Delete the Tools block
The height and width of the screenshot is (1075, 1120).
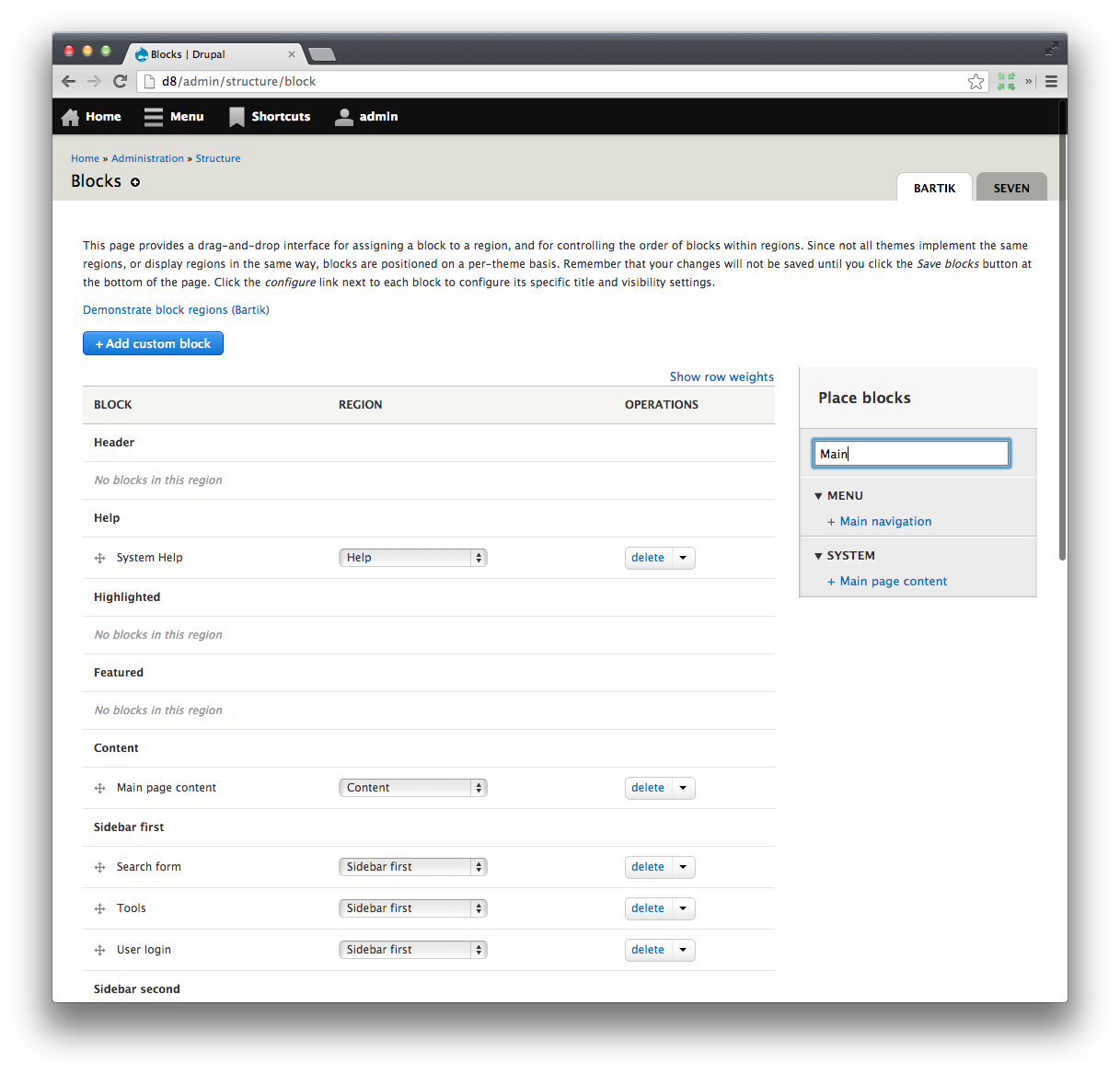pyautogui.click(x=648, y=908)
